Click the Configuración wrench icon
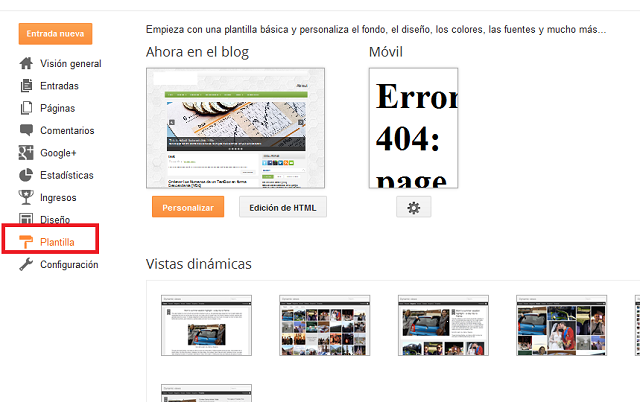Screen dimensions: 643x405 click(27, 265)
